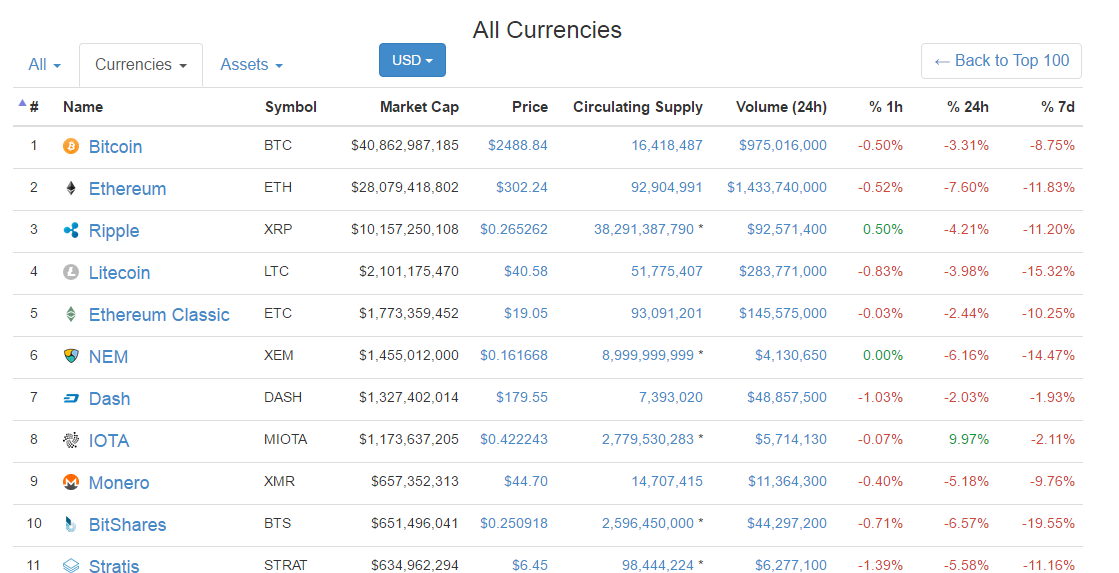Click Ripple 1h change 0.50%
The height and width of the screenshot is (573, 1119).
click(x=883, y=230)
